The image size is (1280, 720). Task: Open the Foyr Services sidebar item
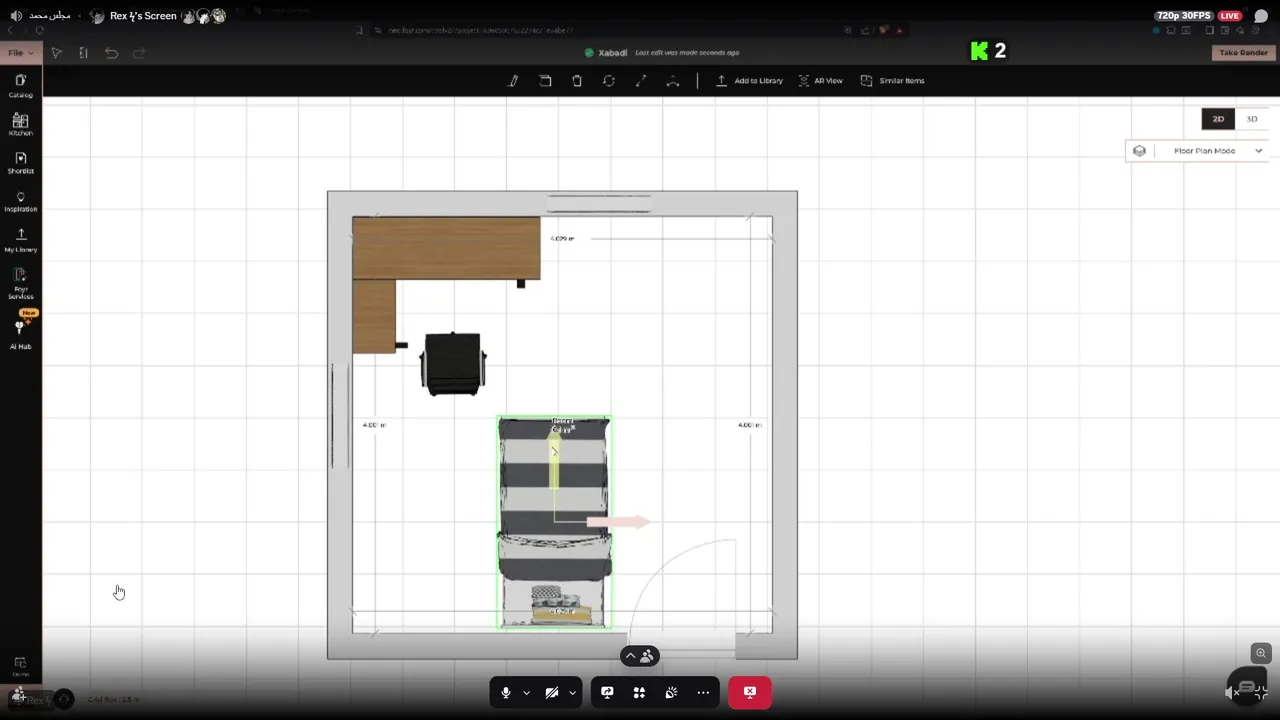point(20,284)
